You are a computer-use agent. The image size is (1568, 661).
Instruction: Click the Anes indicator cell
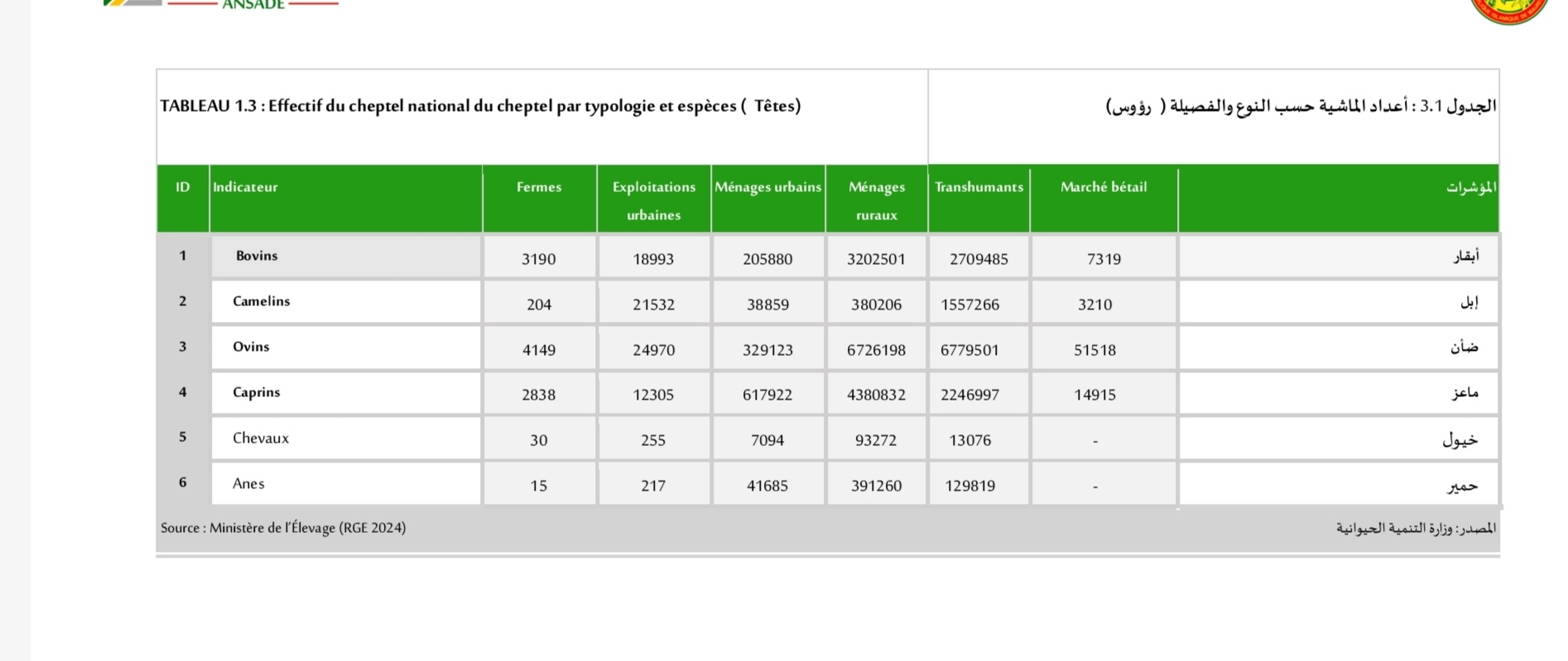[346, 483]
